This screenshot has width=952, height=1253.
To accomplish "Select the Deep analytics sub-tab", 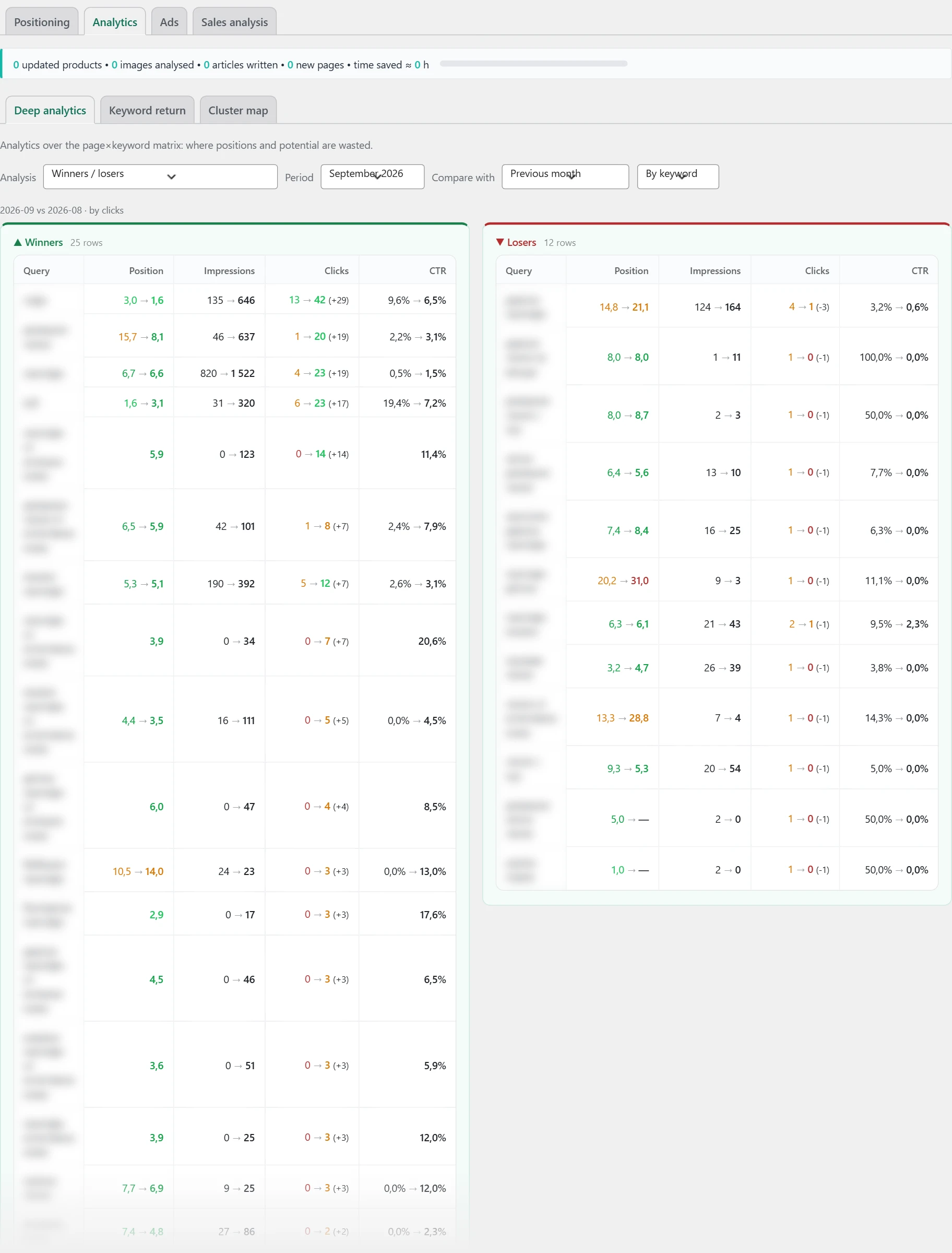I will coord(50,110).
